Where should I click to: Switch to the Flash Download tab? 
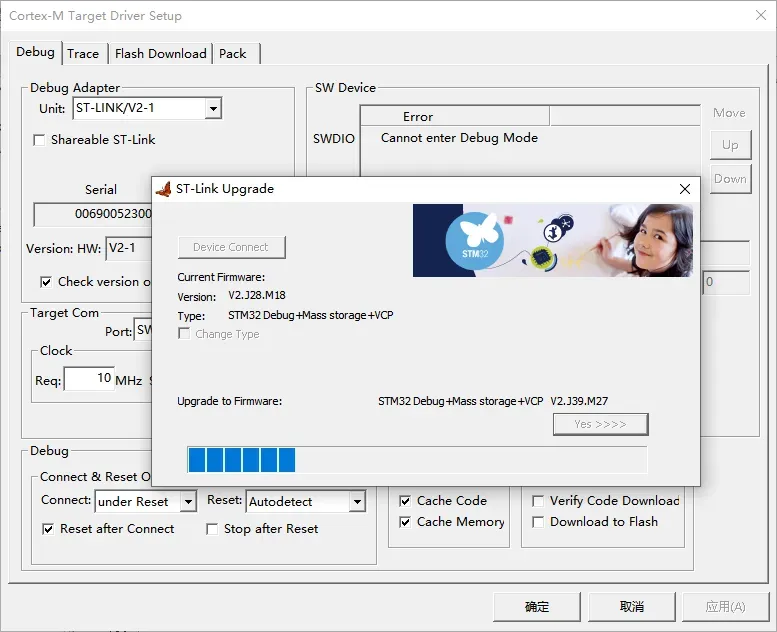[161, 54]
